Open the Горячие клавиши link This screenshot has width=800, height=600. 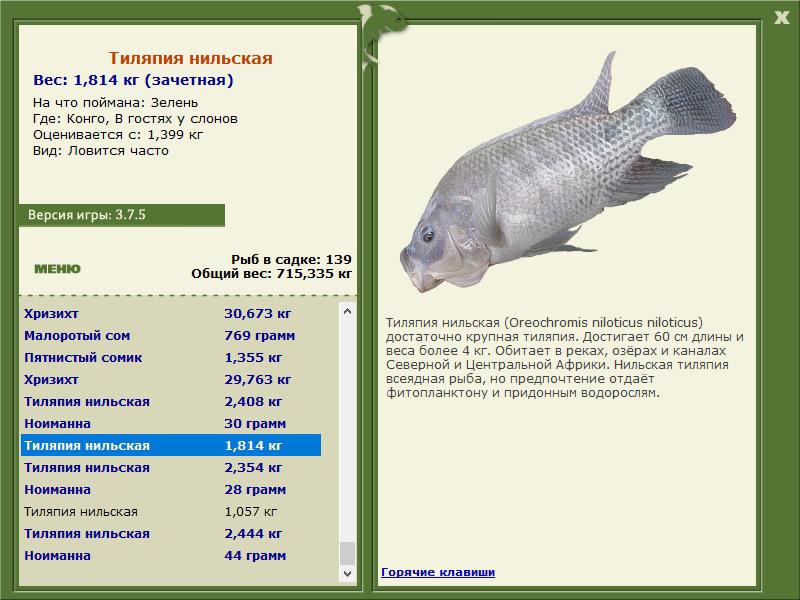click(437, 572)
